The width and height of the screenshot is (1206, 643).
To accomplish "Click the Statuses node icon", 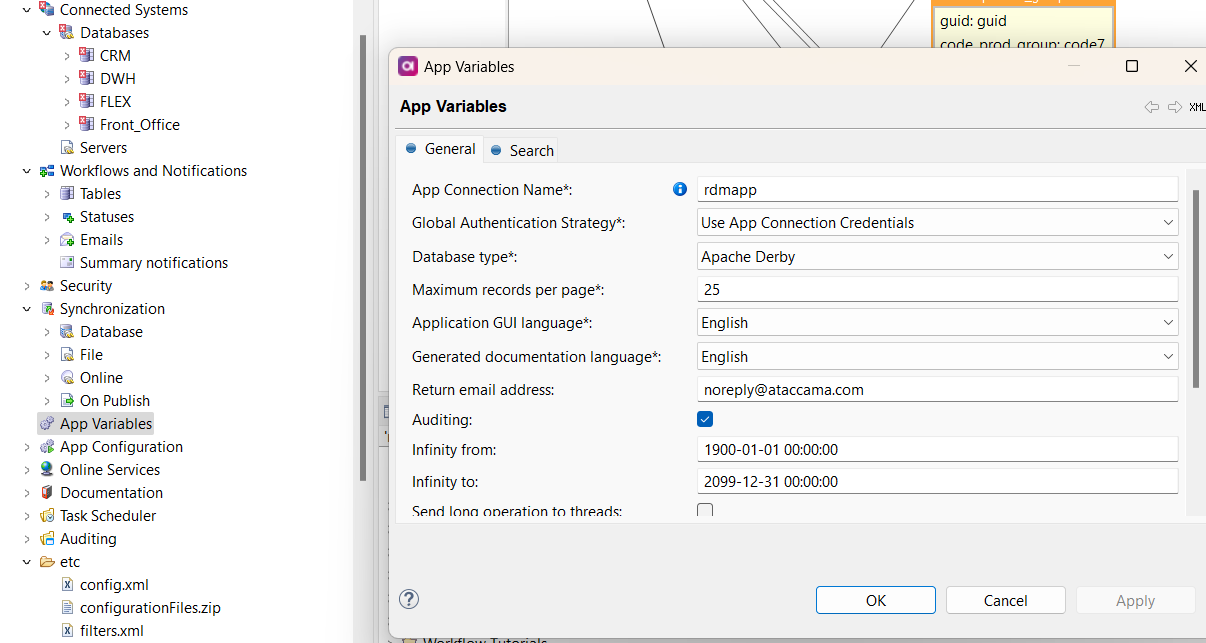I will [67, 217].
